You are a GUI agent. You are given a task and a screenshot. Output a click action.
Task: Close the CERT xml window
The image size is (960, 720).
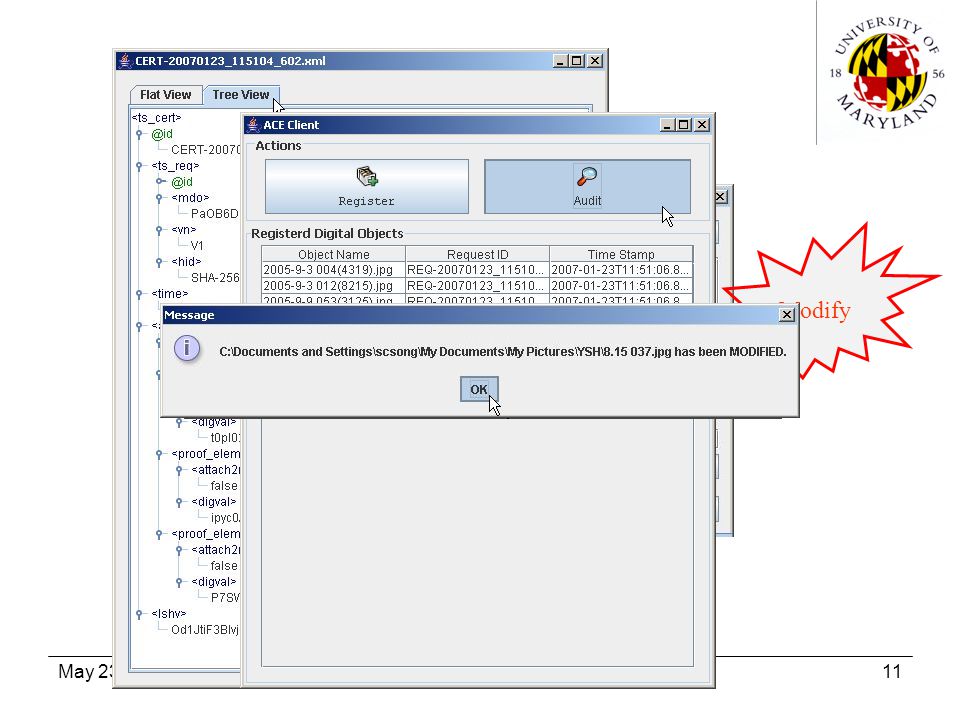594,61
